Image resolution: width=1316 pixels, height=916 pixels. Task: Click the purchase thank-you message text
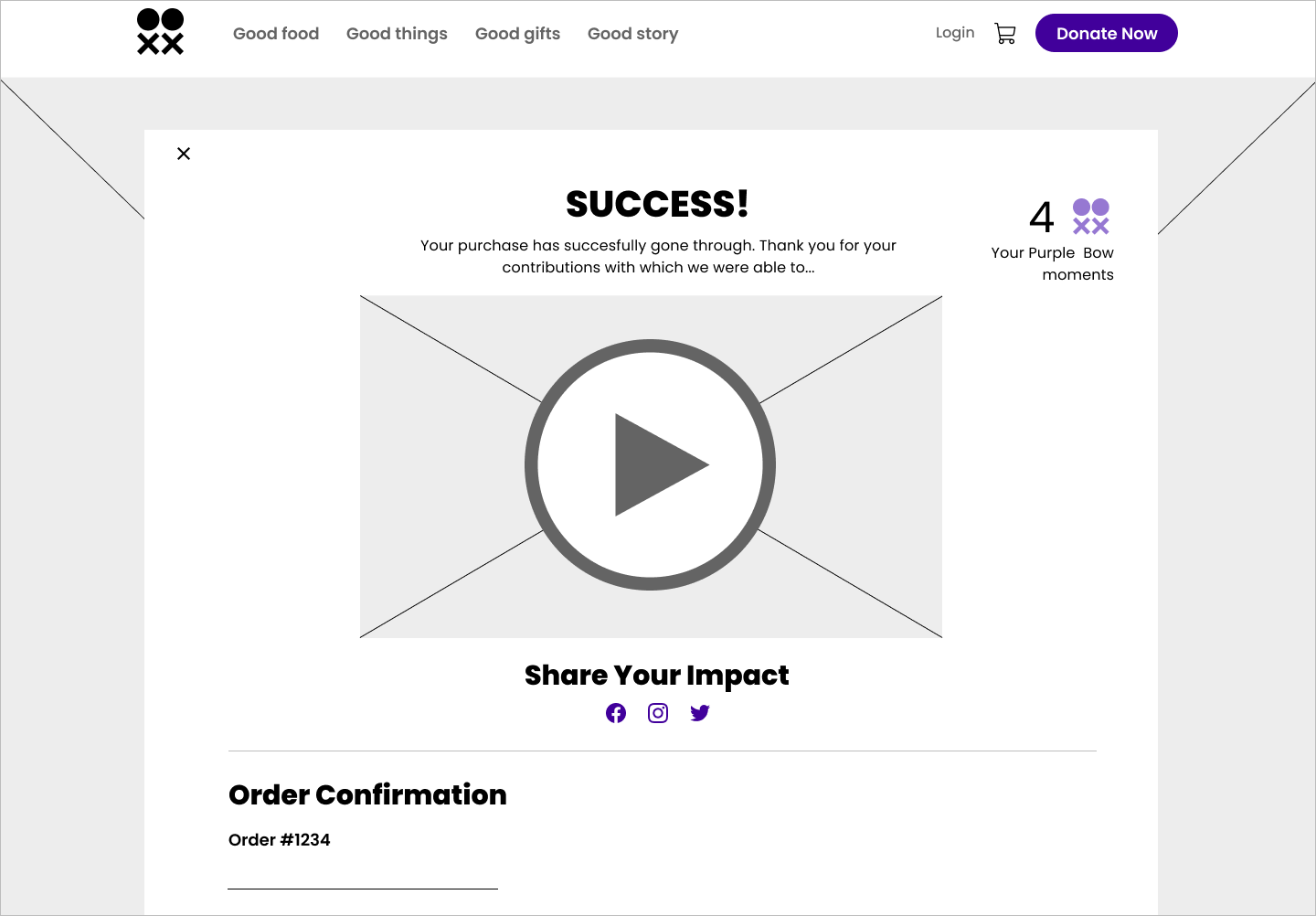tap(658, 256)
